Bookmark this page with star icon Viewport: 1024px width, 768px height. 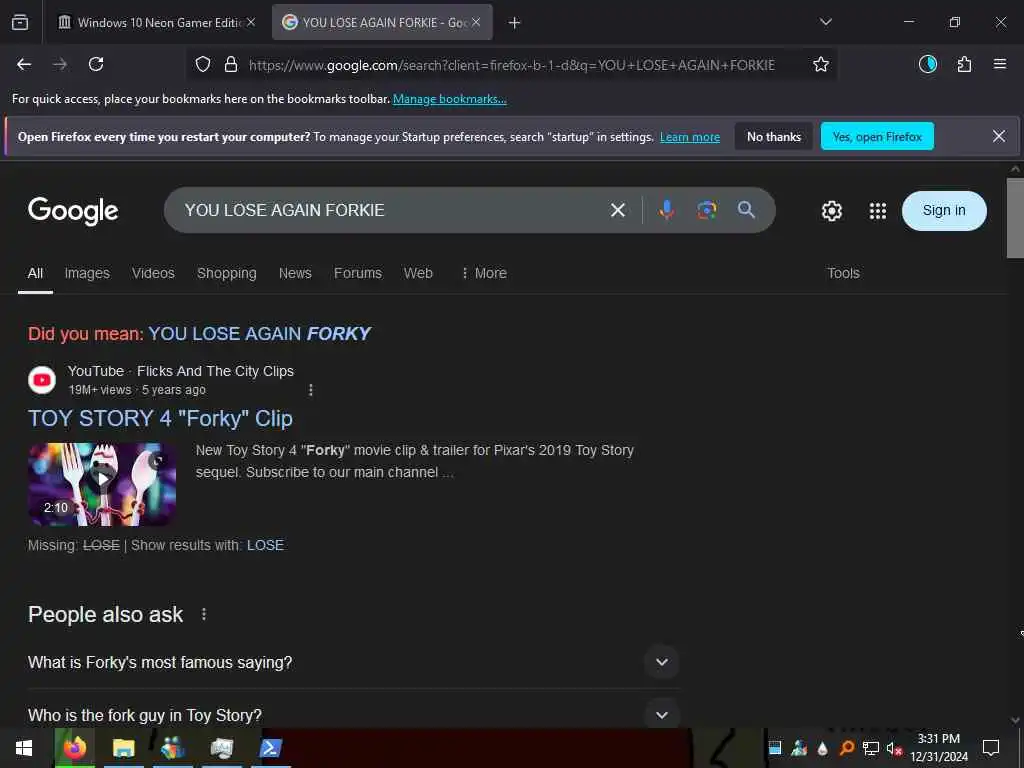click(x=821, y=65)
